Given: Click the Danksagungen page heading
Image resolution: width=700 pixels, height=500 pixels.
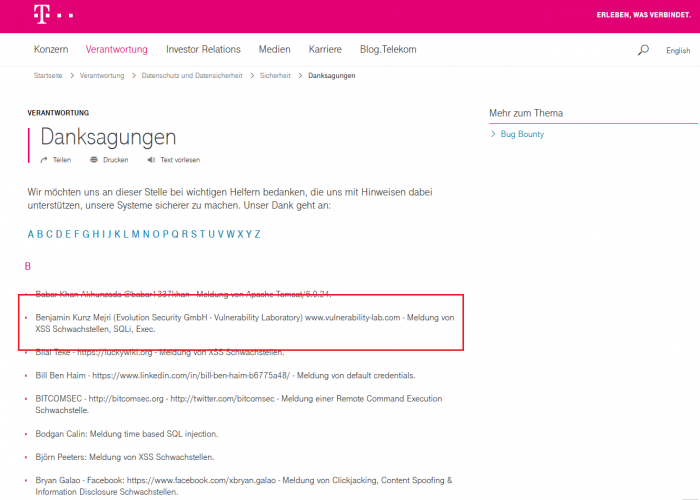Looking at the screenshot, I should pyautogui.click(x=108, y=137).
